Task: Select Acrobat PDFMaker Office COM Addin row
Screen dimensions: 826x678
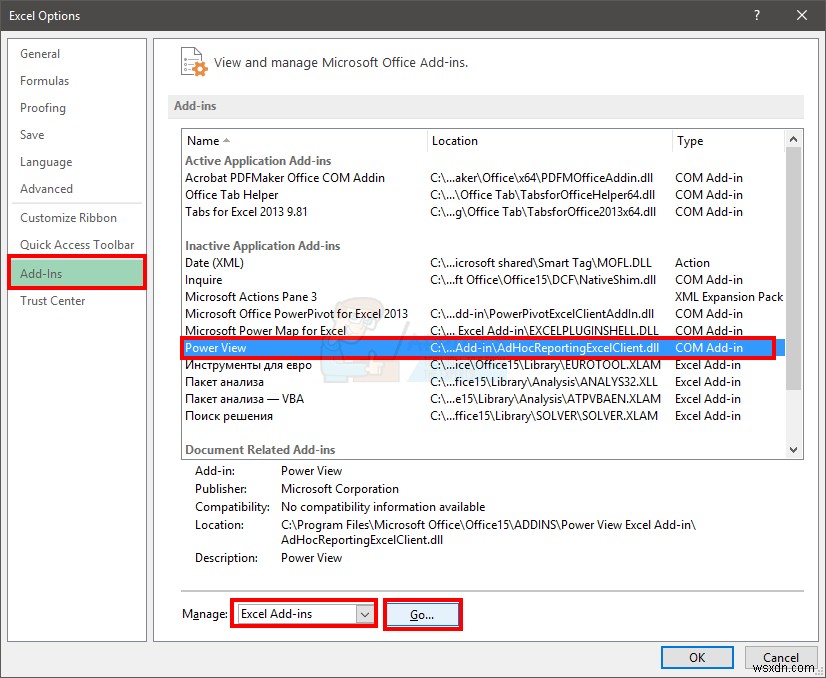Action: (x=483, y=178)
